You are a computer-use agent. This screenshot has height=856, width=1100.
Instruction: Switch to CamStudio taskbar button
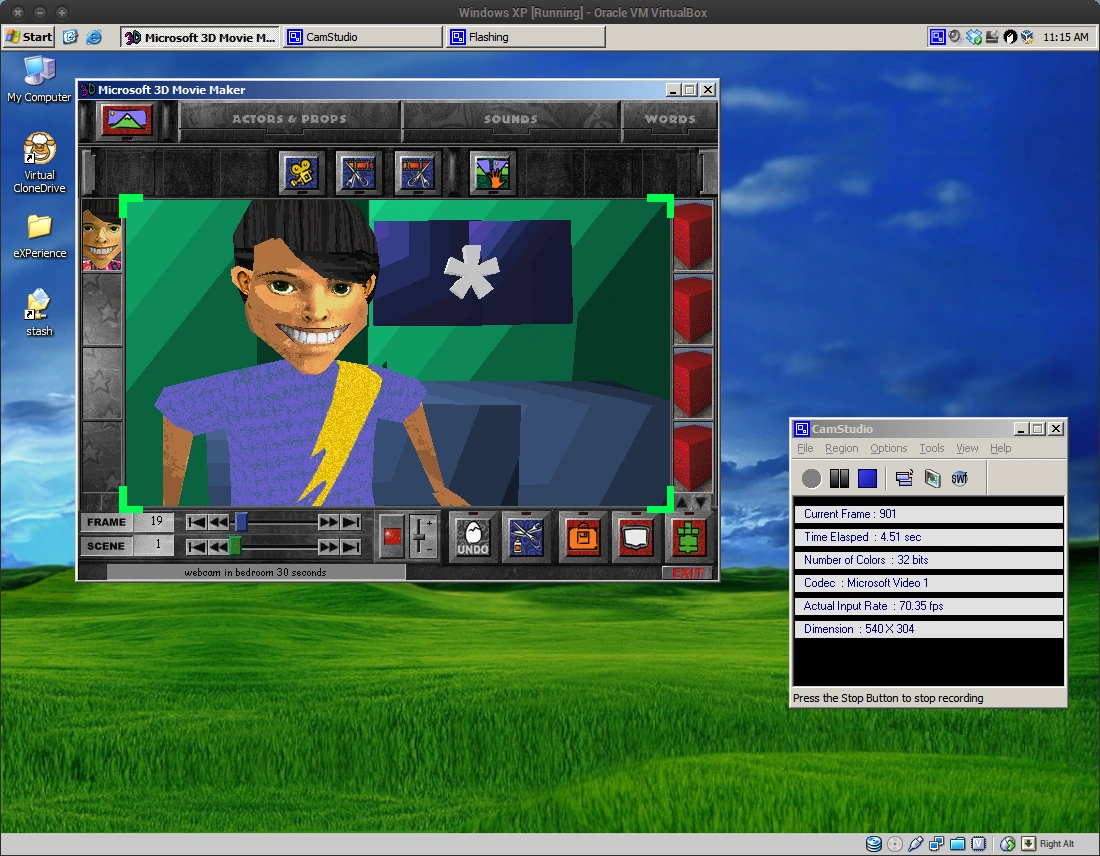(x=363, y=37)
